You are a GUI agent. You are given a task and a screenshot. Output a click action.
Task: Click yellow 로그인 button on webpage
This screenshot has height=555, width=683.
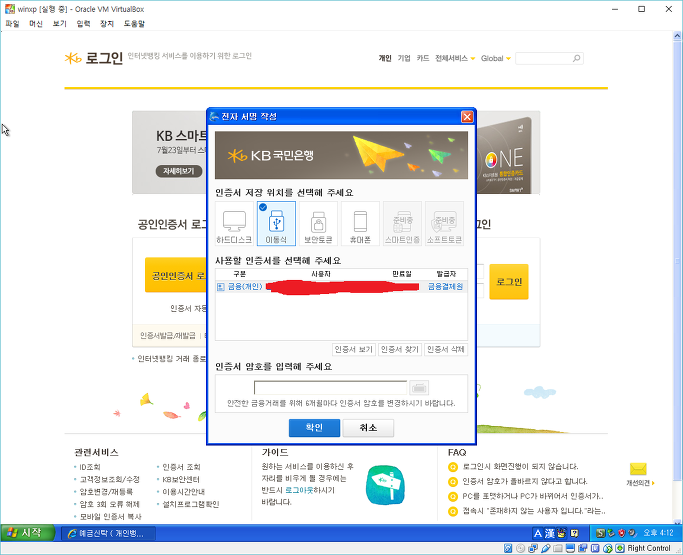tap(509, 282)
